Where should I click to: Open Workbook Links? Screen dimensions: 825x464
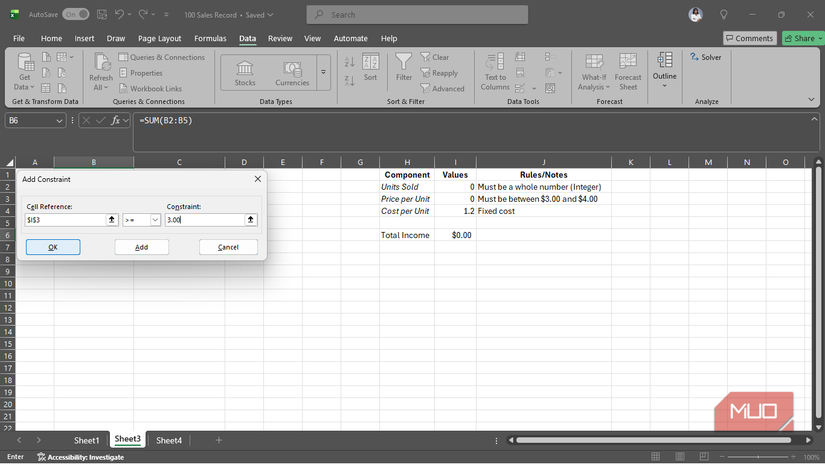pos(150,88)
